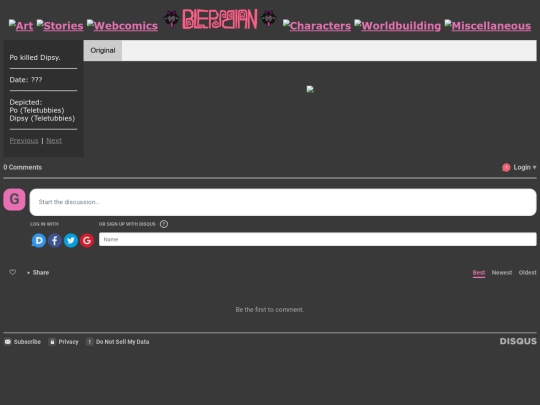Click the Subscribe link with envelope icon

[x=22, y=342]
